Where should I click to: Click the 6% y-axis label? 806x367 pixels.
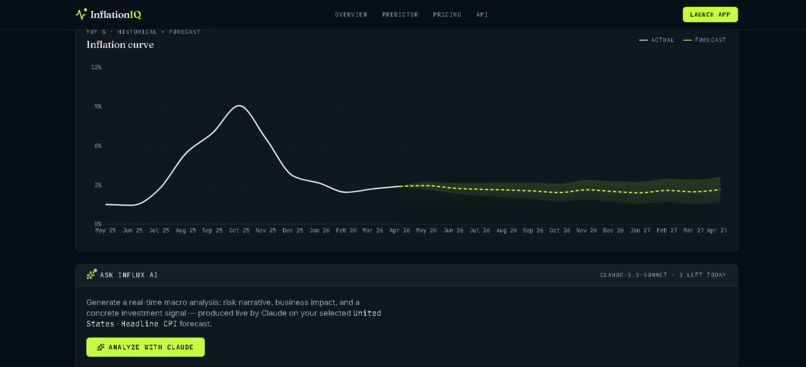(98, 146)
